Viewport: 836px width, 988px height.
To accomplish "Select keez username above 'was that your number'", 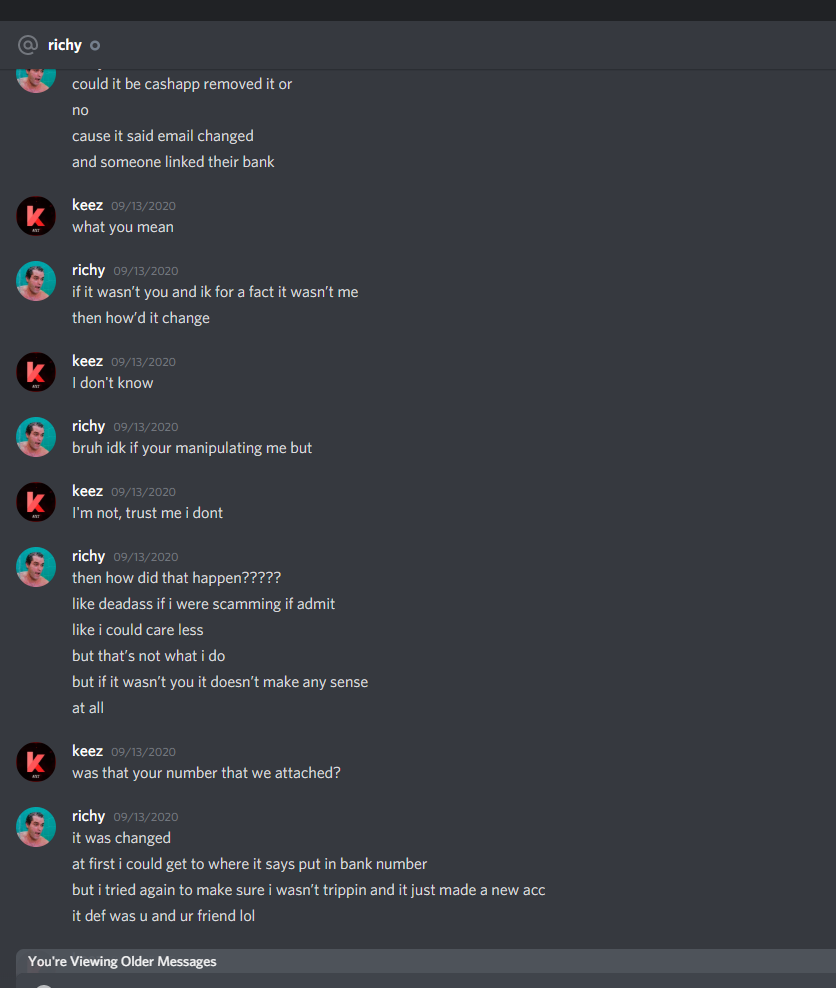I will 88,751.
